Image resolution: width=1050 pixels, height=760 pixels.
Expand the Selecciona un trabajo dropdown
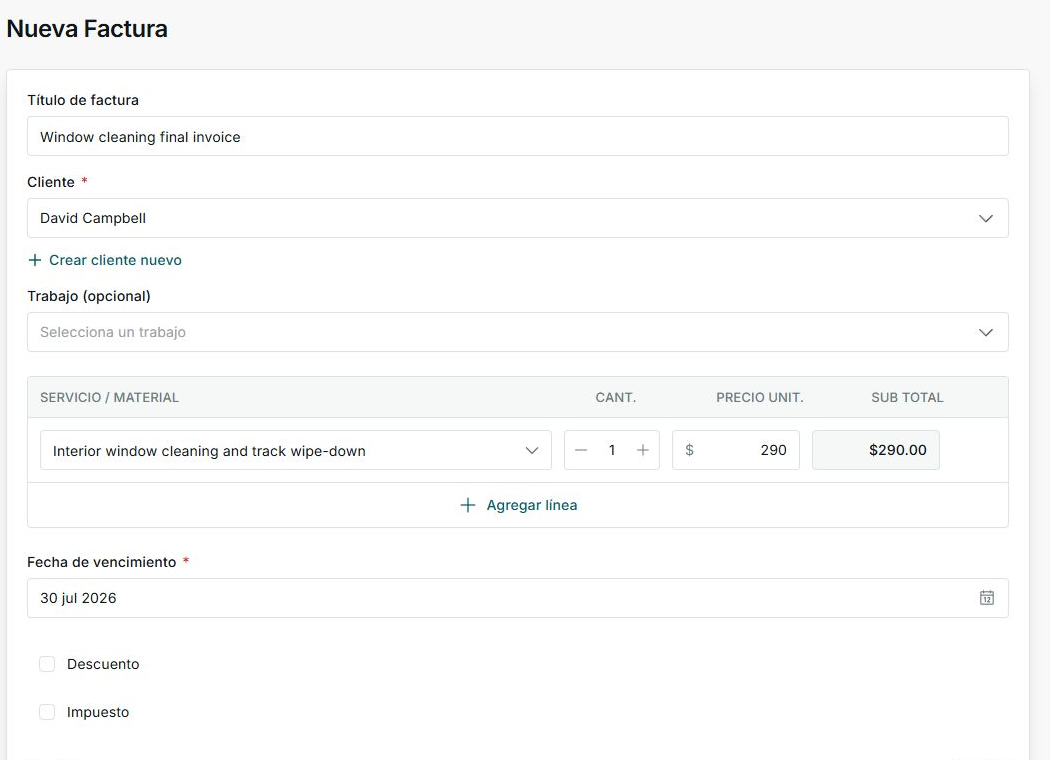tap(518, 332)
